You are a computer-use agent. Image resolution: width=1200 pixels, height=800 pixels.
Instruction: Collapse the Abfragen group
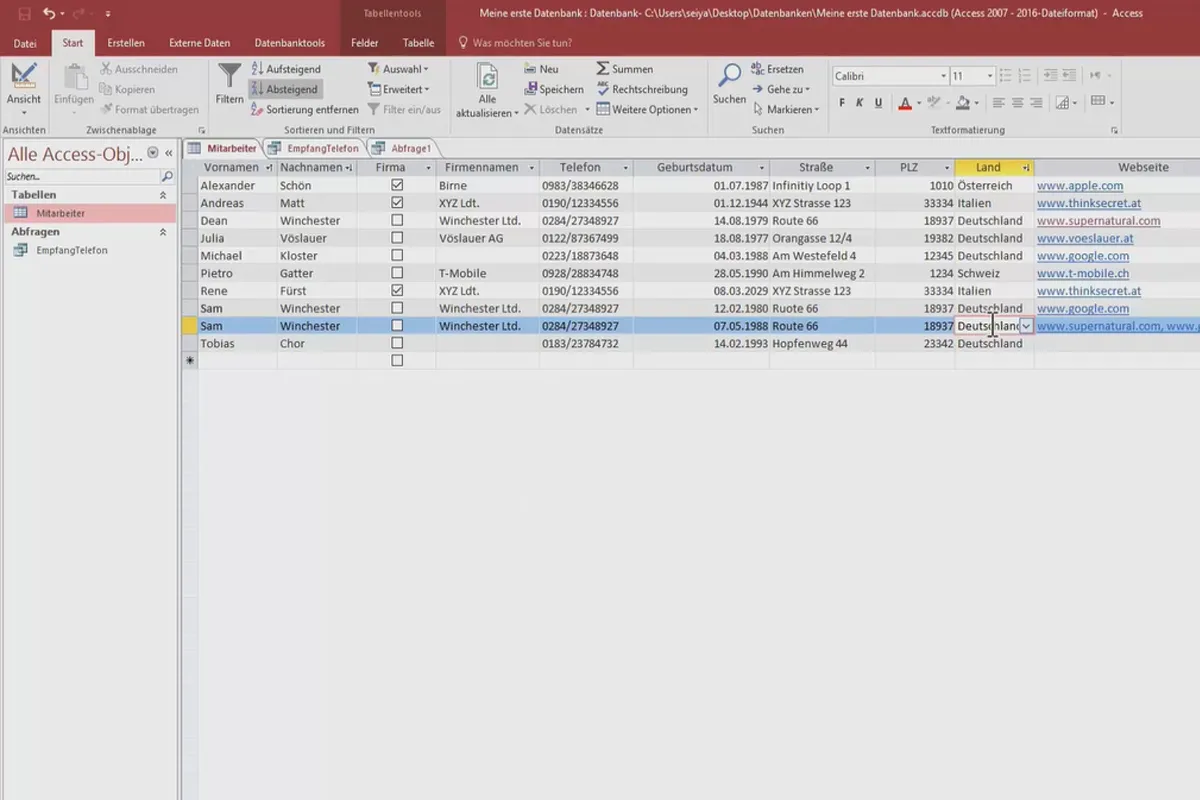pyautogui.click(x=163, y=232)
